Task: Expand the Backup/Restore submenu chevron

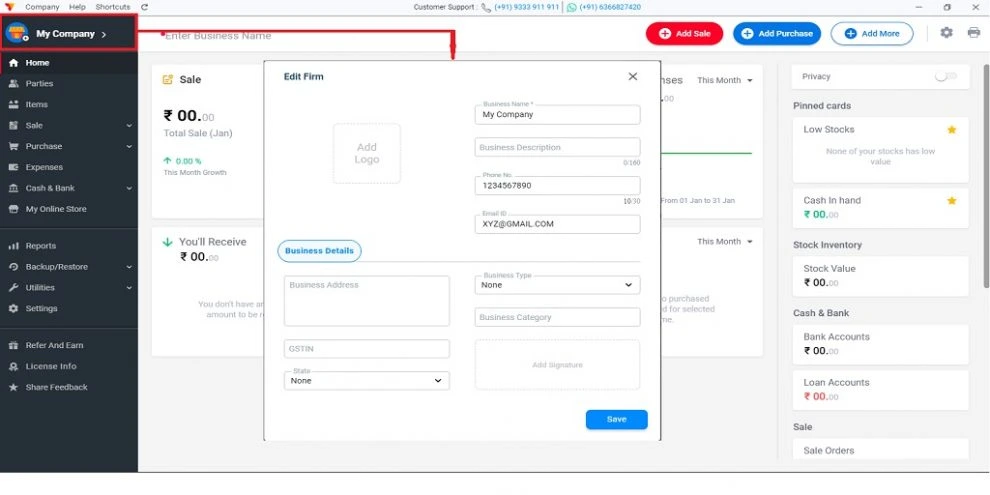Action: (x=129, y=267)
